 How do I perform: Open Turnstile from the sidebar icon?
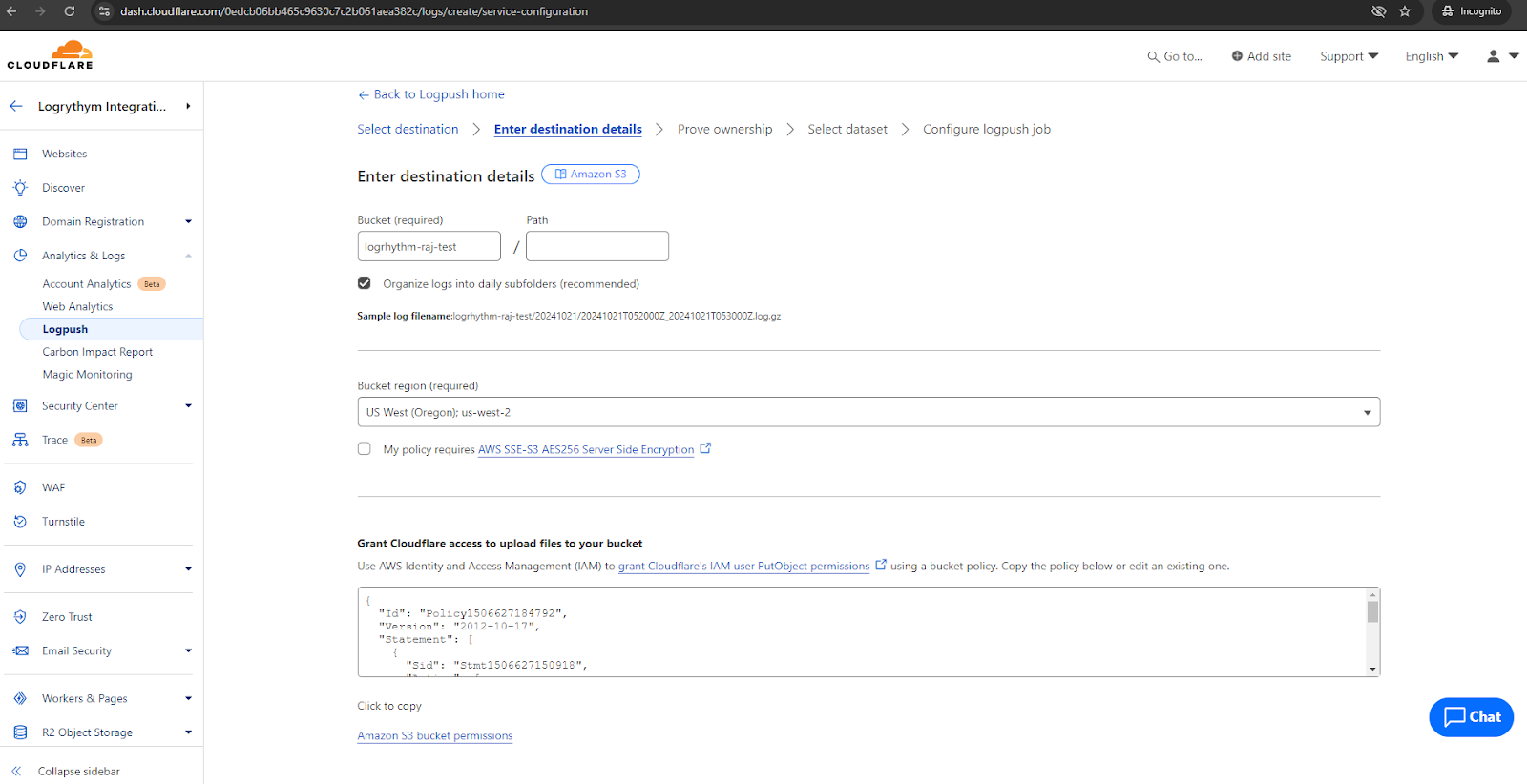pyautogui.click(x=20, y=522)
